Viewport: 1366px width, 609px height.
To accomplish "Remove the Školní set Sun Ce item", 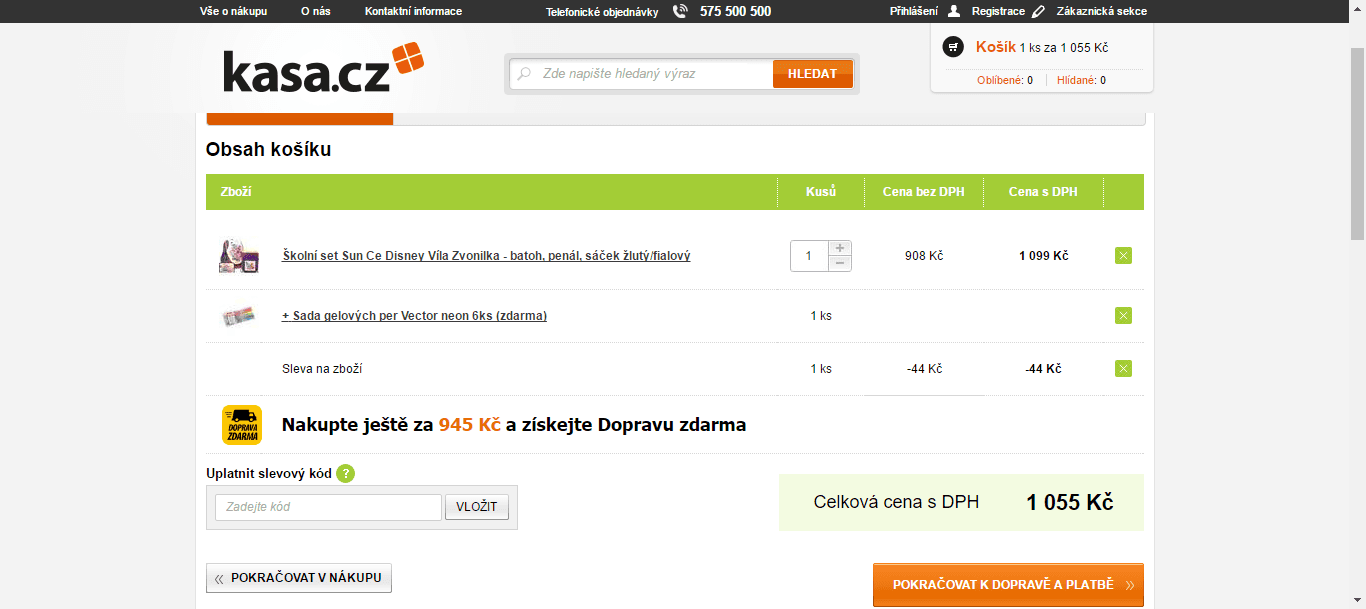I will click(x=1123, y=256).
